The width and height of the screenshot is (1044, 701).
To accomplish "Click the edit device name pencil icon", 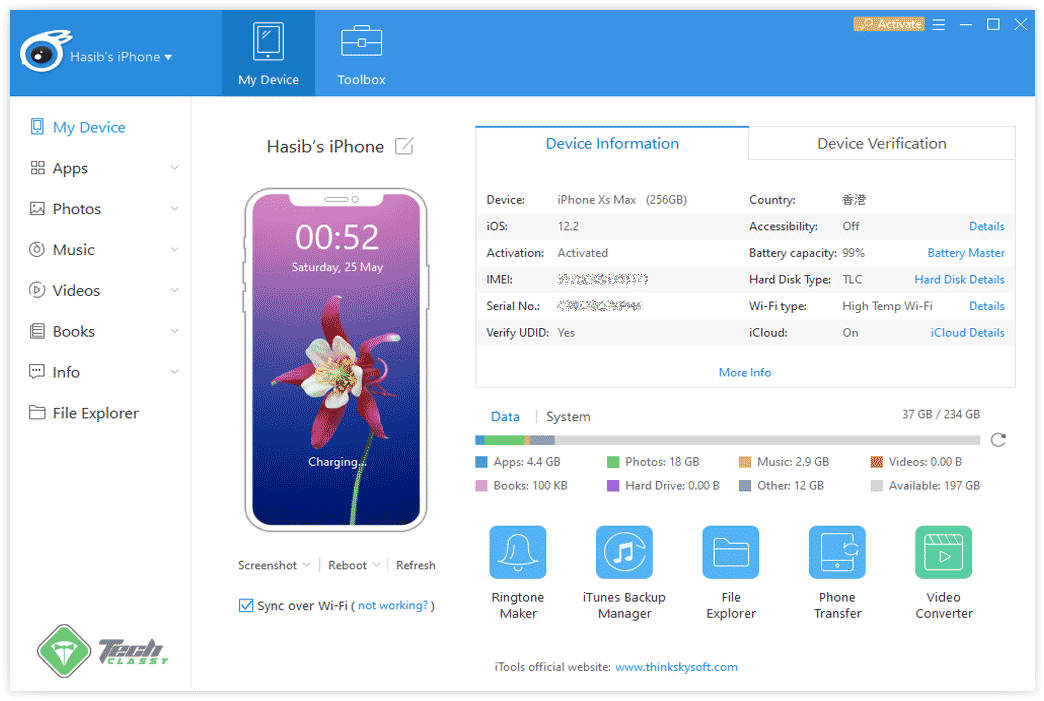I will 404,147.
